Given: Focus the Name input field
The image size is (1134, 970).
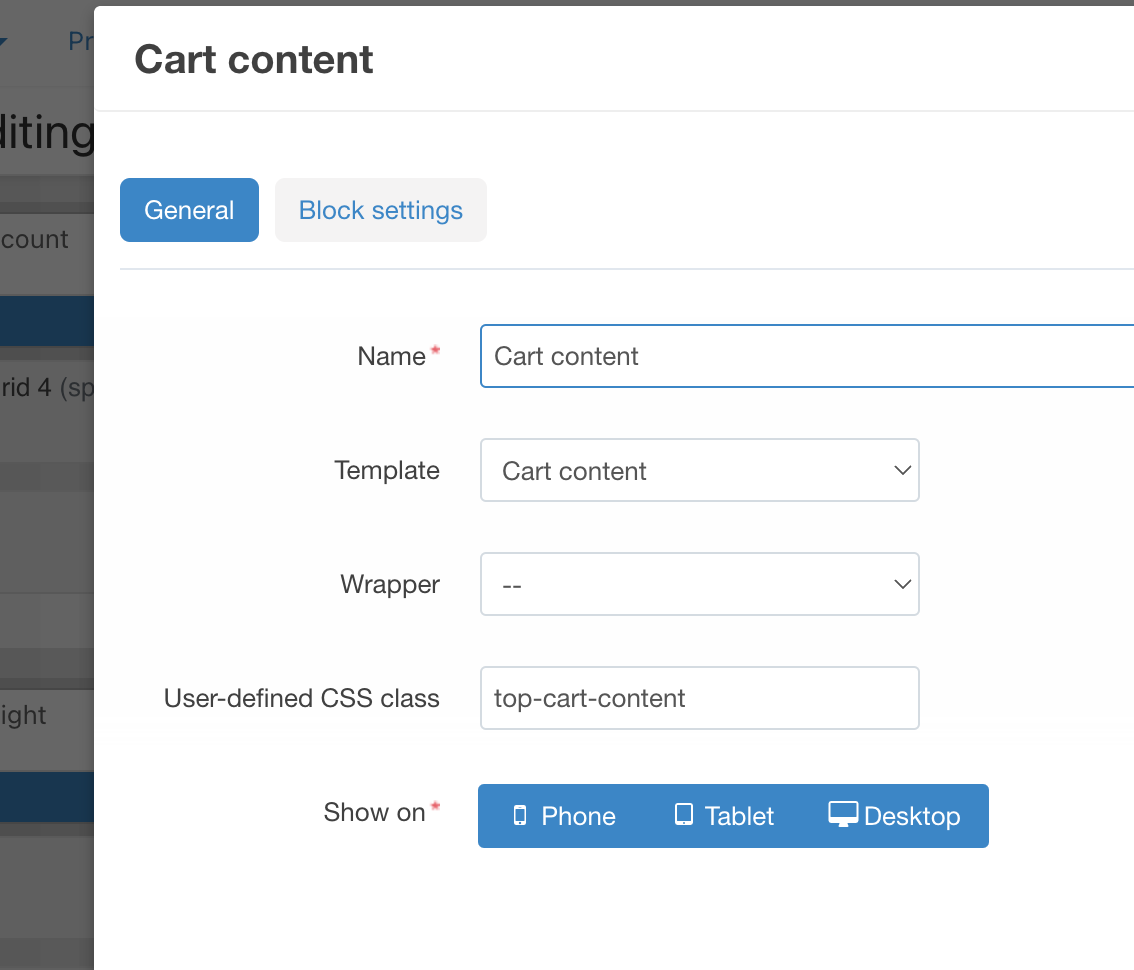Looking at the screenshot, I should pyautogui.click(x=807, y=356).
